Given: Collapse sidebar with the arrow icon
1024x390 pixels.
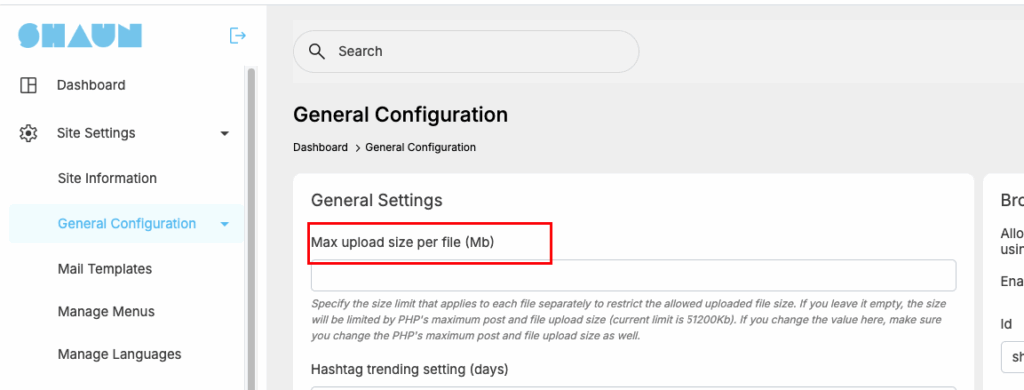Looking at the screenshot, I should (x=238, y=35).
